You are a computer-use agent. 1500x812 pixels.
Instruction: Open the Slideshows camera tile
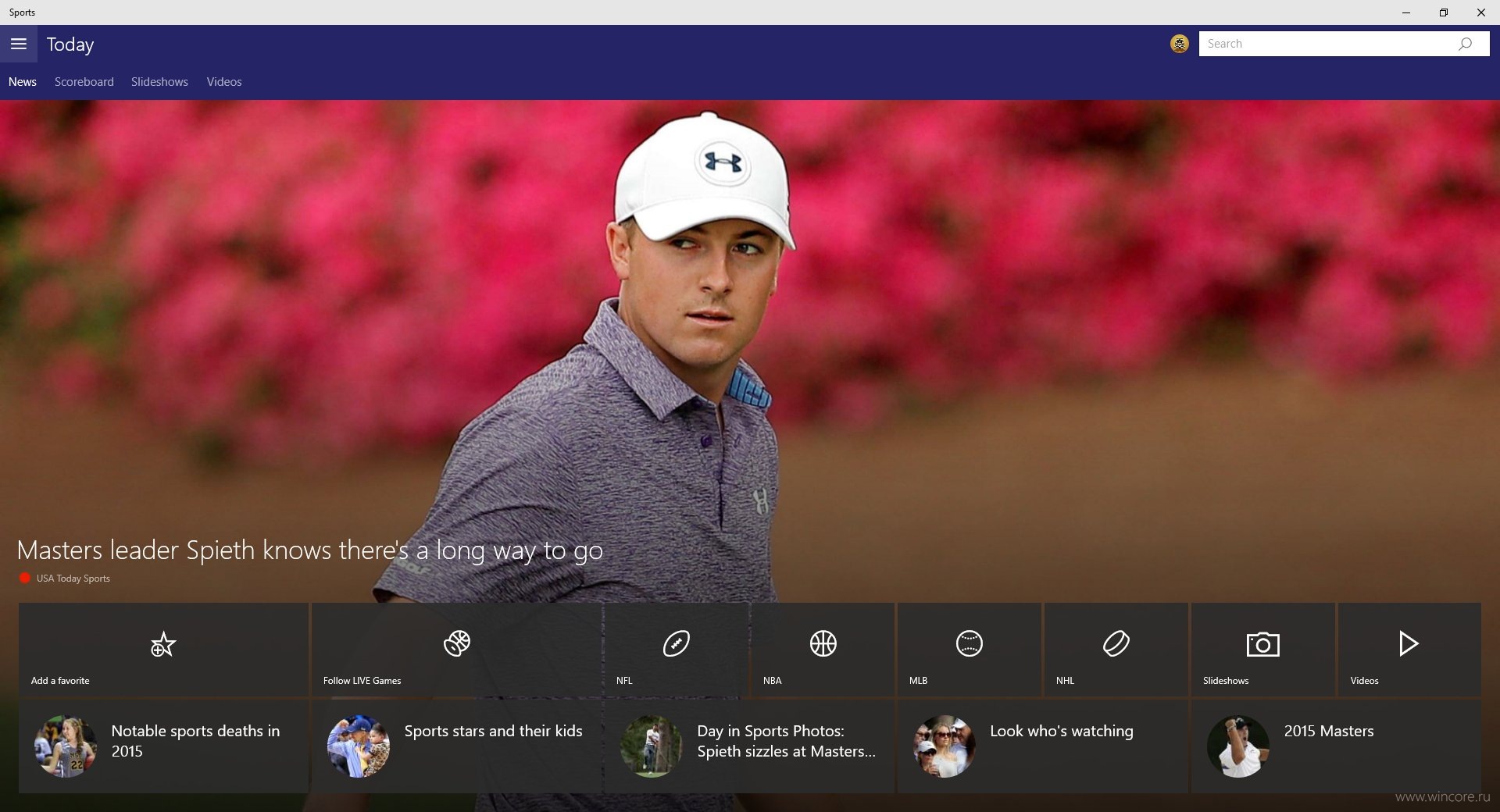(x=1262, y=650)
